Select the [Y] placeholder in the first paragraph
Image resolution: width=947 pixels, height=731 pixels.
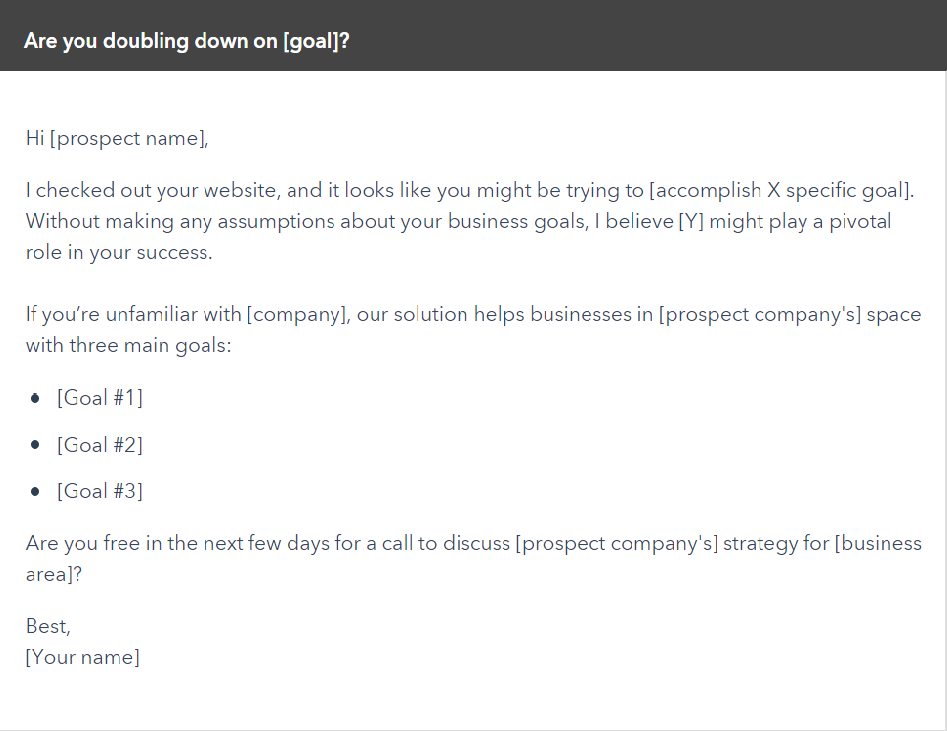(x=692, y=222)
